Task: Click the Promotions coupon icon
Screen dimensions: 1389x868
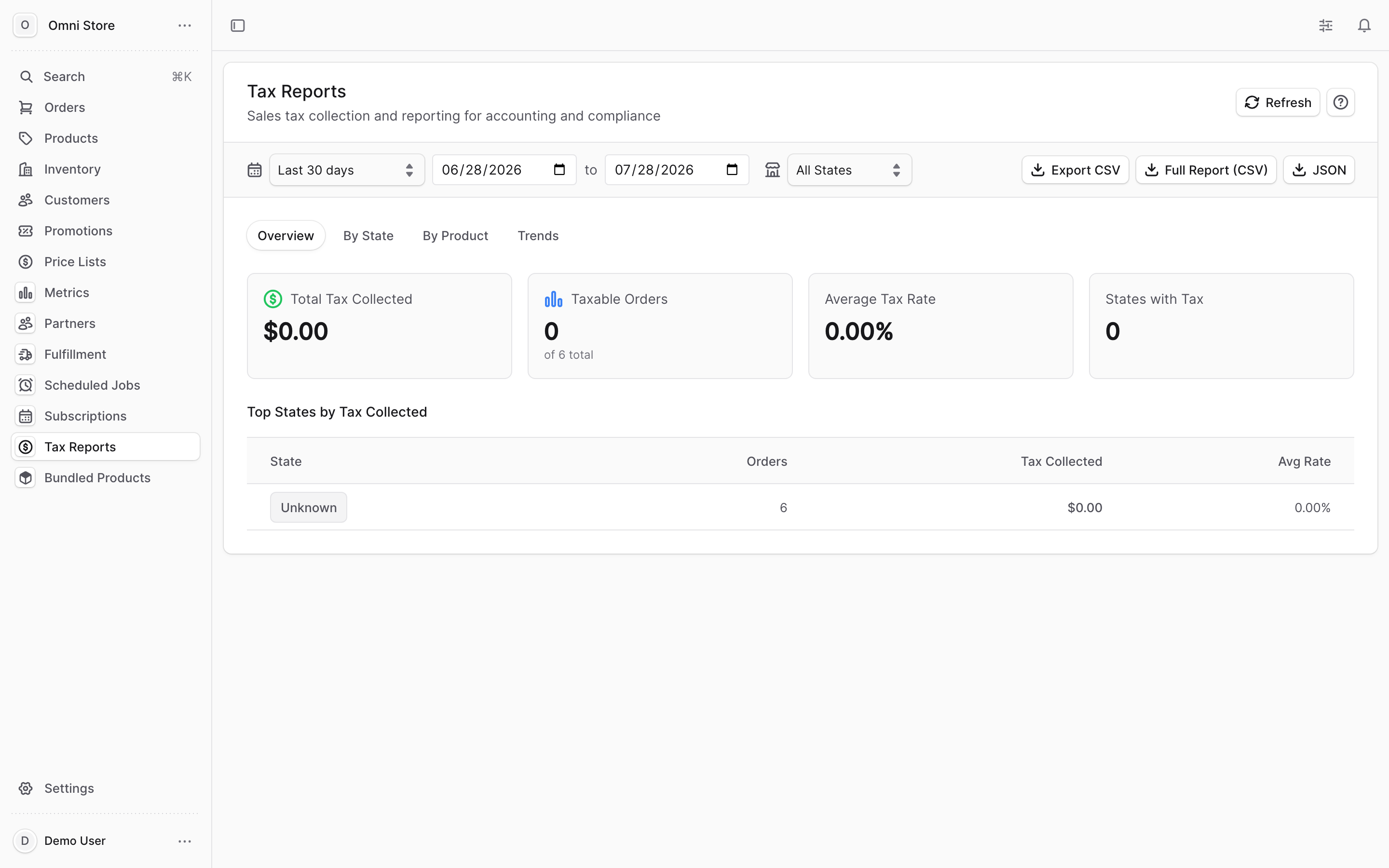Action: (x=25, y=231)
